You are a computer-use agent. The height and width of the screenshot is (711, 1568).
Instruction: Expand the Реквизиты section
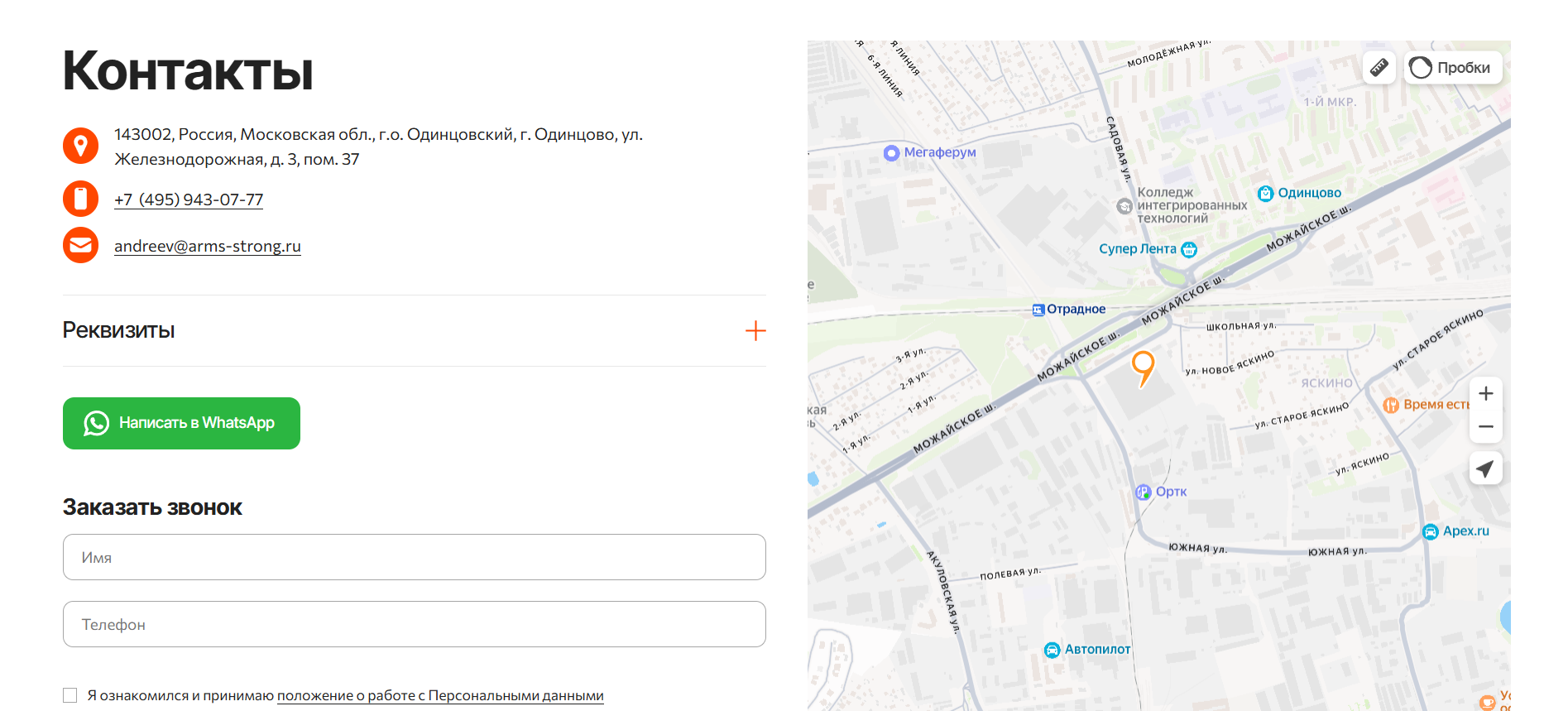(x=118, y=330)
